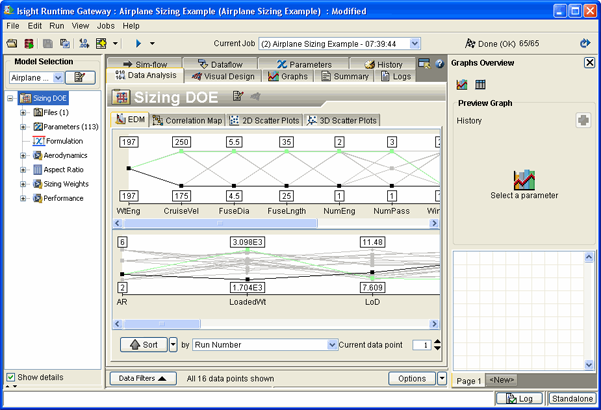Viewport: 601px width, 410px height.
Task: Switch to the Visual Design tab
Action: 223,76
